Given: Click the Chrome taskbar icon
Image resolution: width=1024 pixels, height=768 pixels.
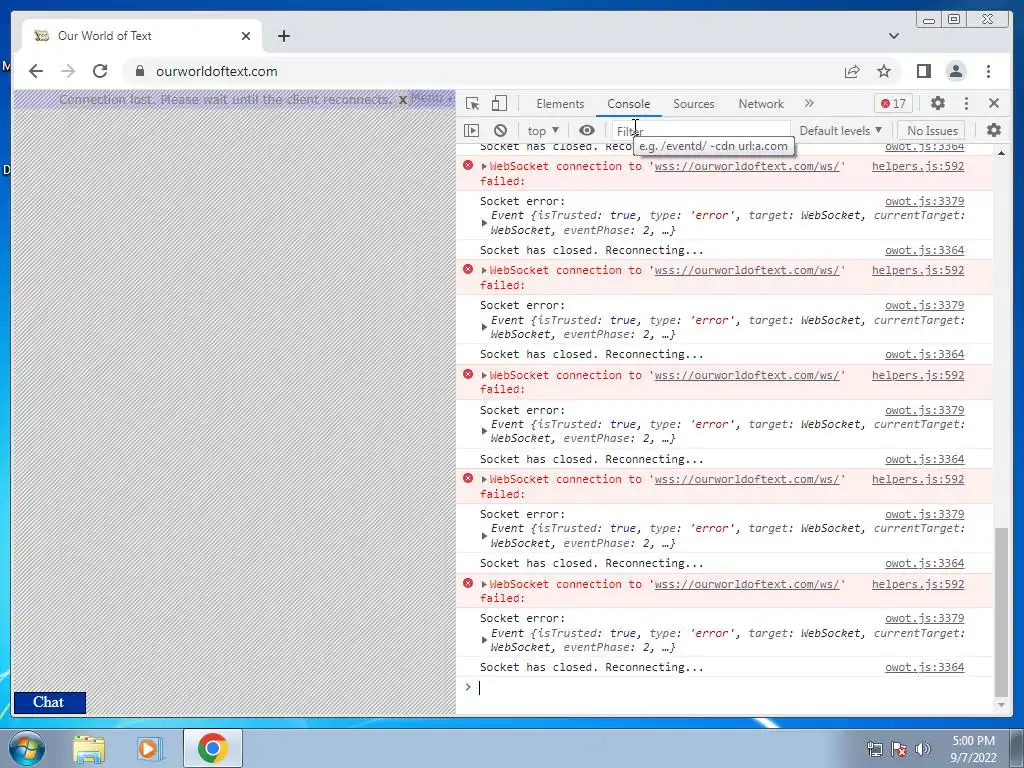Looking at the screenshot, I should [212, 748].
